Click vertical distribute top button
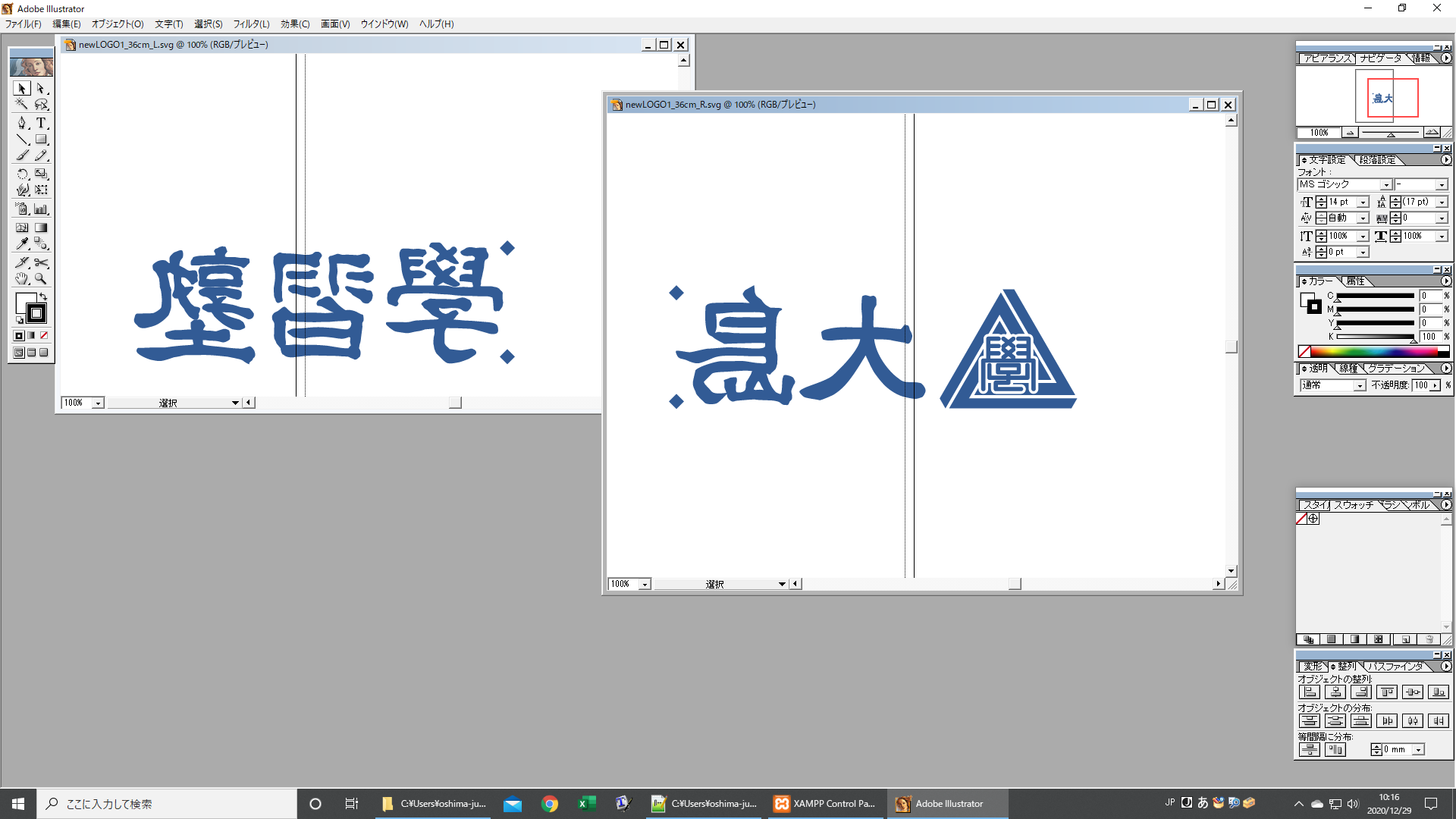The height and width of the screenshot is (819, 1456). [1310, 720]
